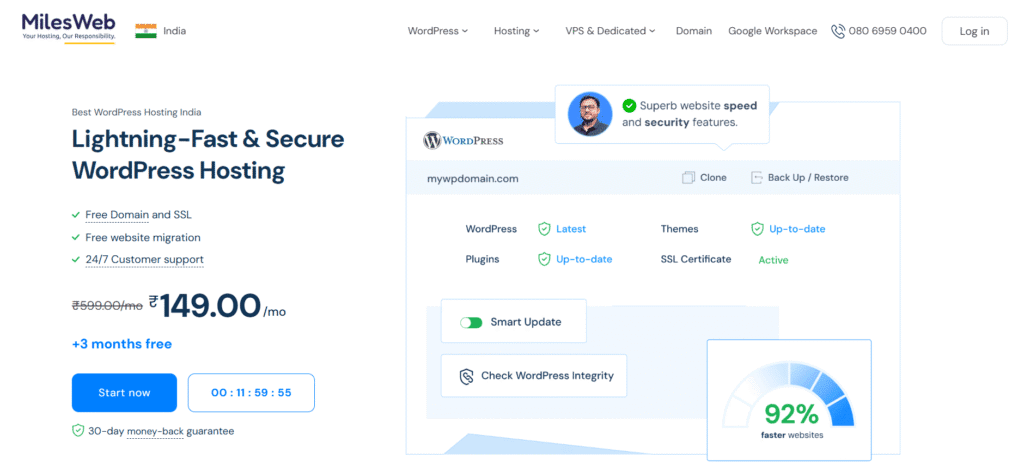Call 080 6959 0400 link
This screenshot has width=1024, height=472.
click(879, 31)
